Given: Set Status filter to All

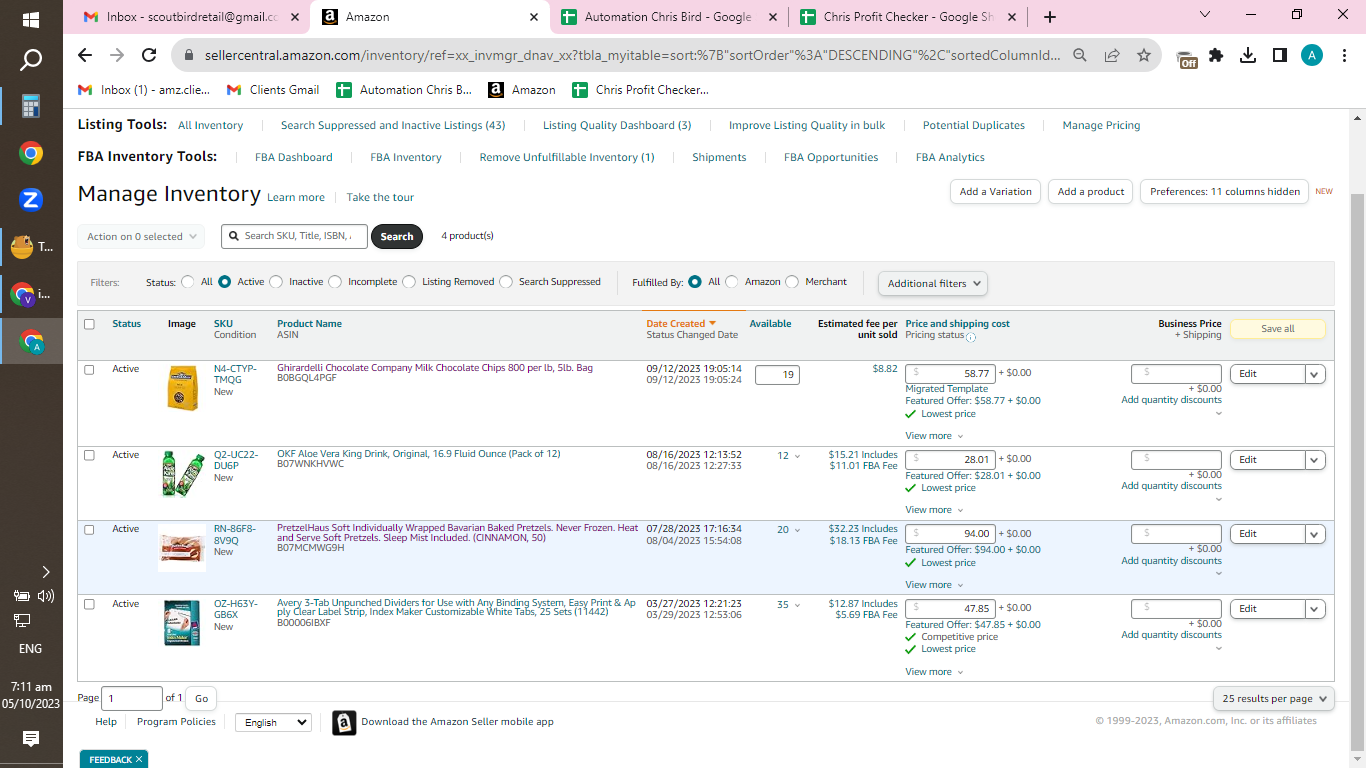Looking at the screenshot, I should tap(188, 282).
